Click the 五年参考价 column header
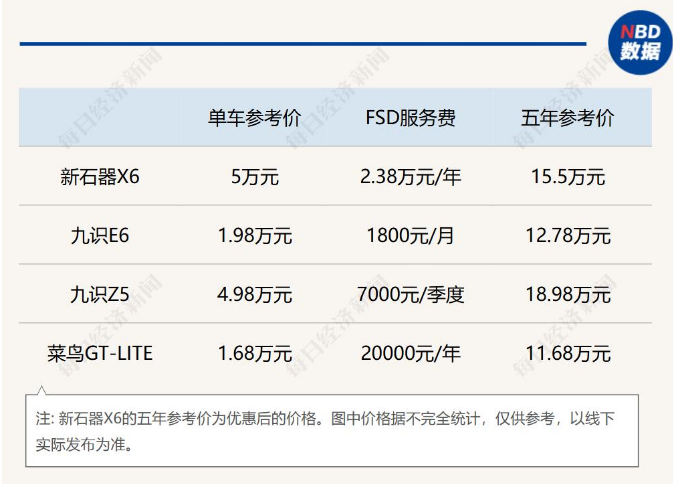The image size is (673, 484). [x=568, y=118]
